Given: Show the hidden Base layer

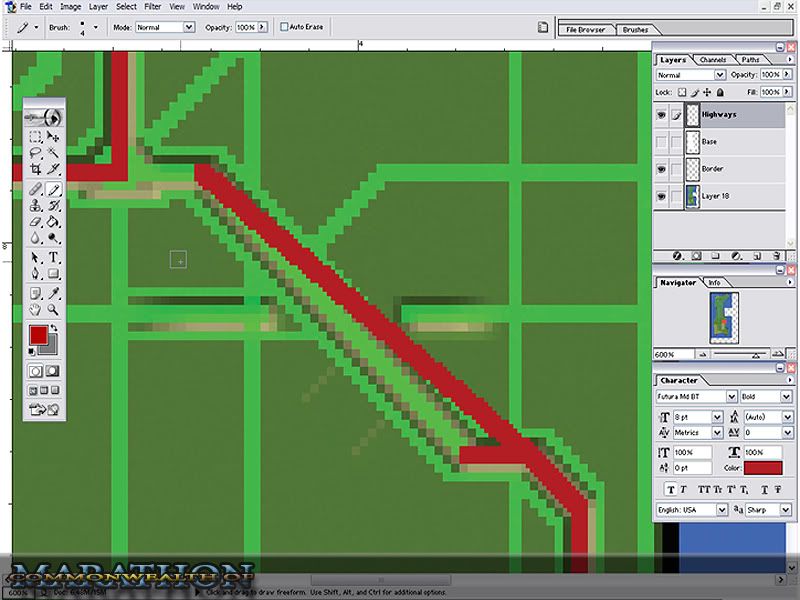Looking at the screenshot, I should 661,142.
